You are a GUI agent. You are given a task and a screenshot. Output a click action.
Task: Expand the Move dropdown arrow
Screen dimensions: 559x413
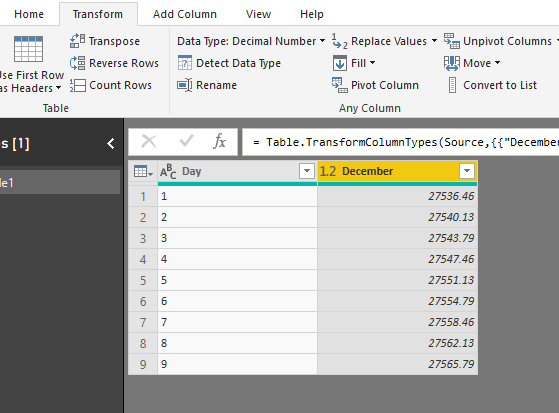(x=497, y=63)
